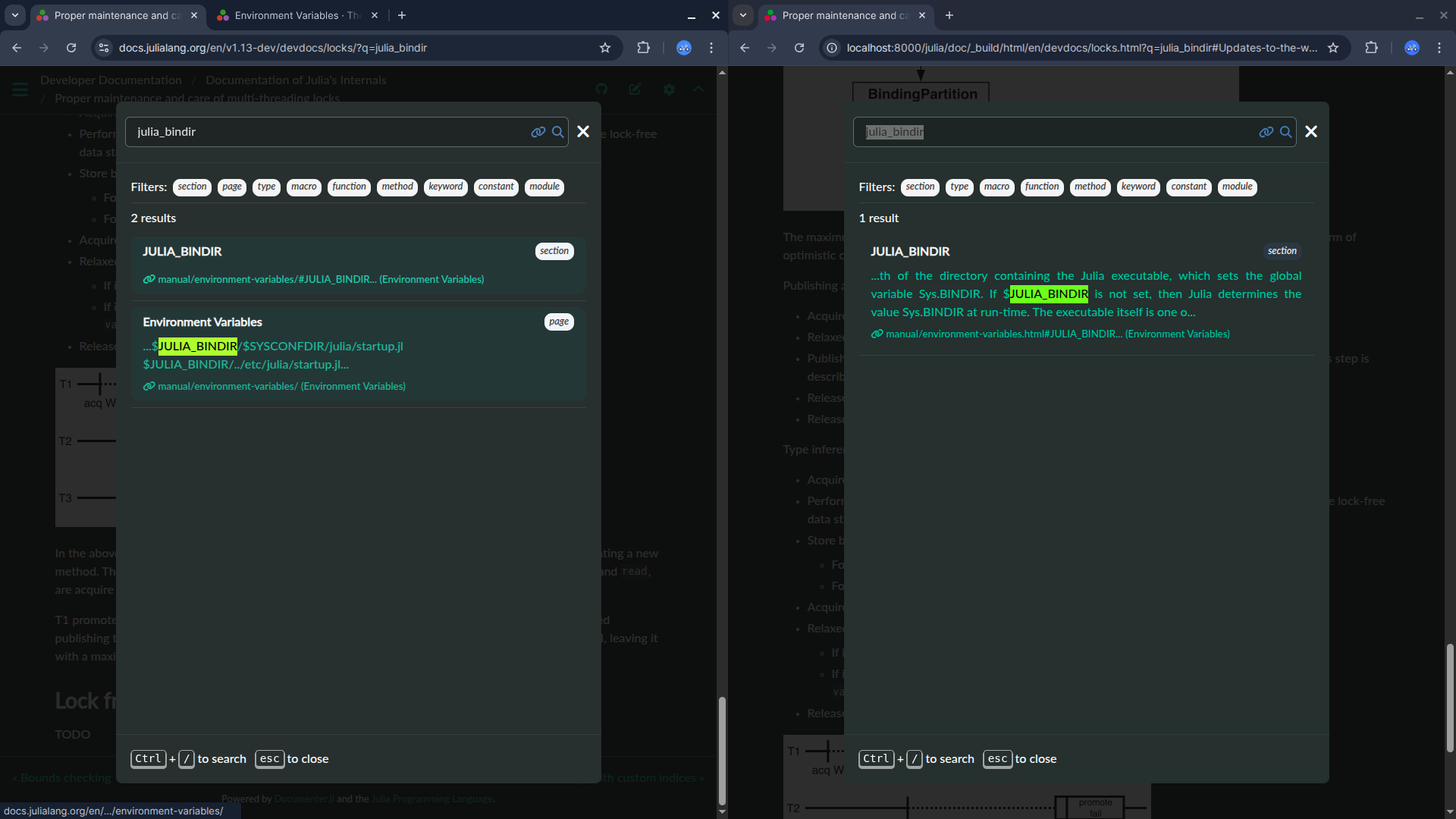
Task: Toggle the 'function' filter in the left modal
Action: [349, 187]
